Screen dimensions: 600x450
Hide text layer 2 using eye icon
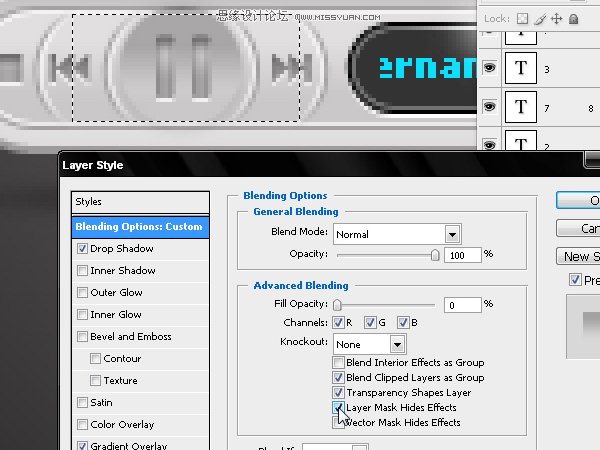tap(489, 145)
